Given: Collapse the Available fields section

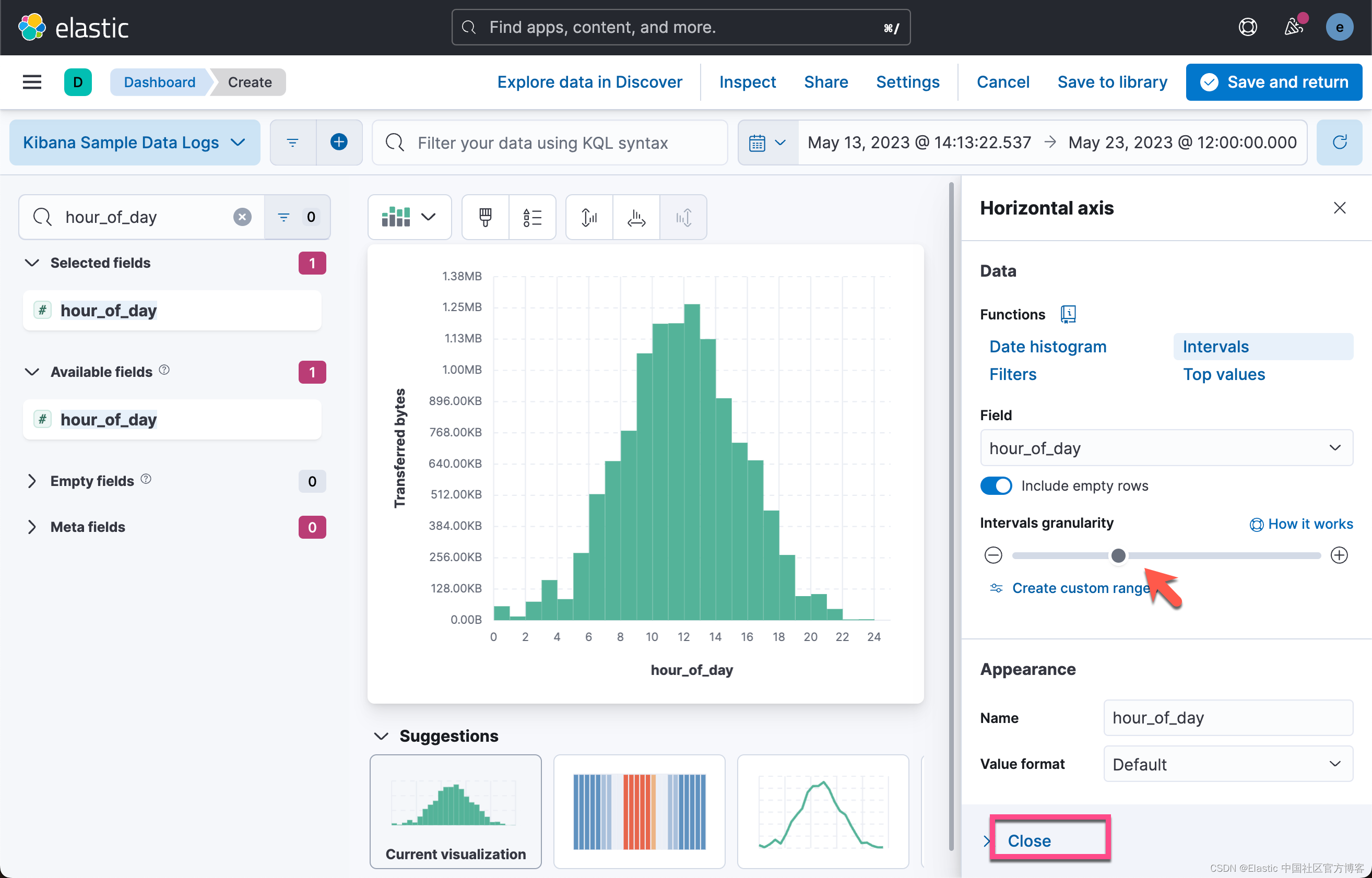Looking at the screenshot, I should pyautogui.click(x=32, y=372).
